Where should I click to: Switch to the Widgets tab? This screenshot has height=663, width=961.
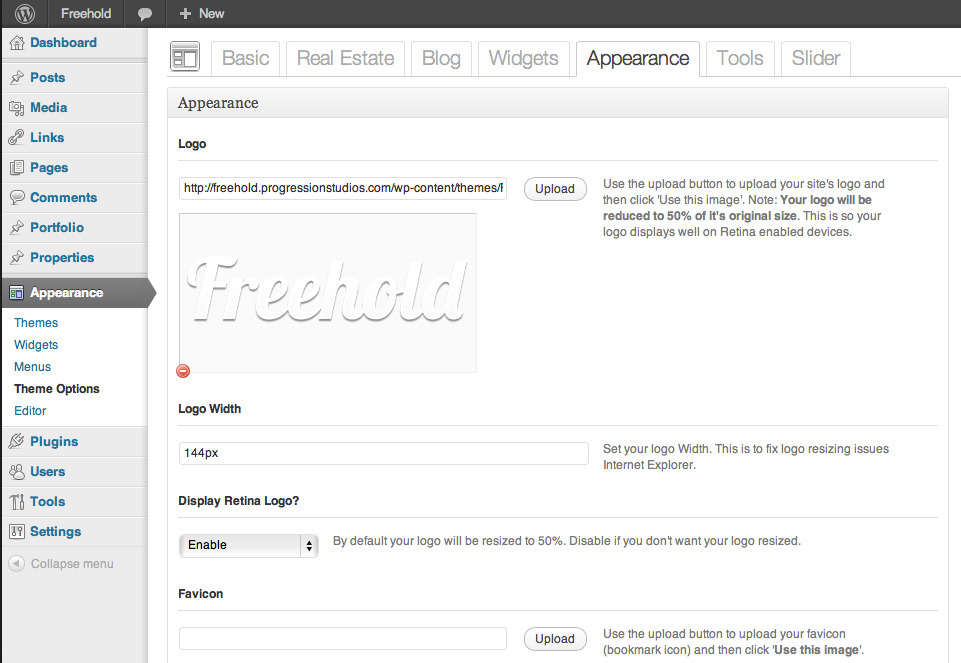524,58
